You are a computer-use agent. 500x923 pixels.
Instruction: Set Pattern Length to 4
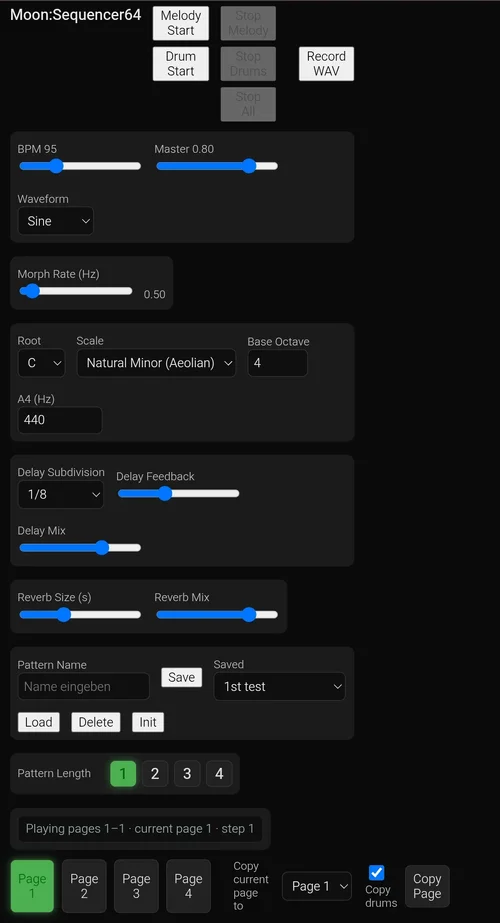click(219, 773)
